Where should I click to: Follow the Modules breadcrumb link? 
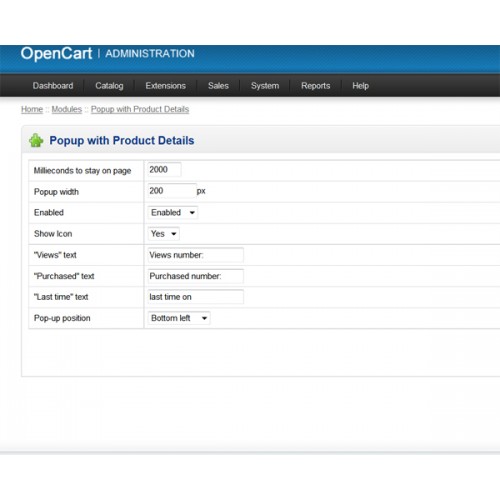[67, 109]
